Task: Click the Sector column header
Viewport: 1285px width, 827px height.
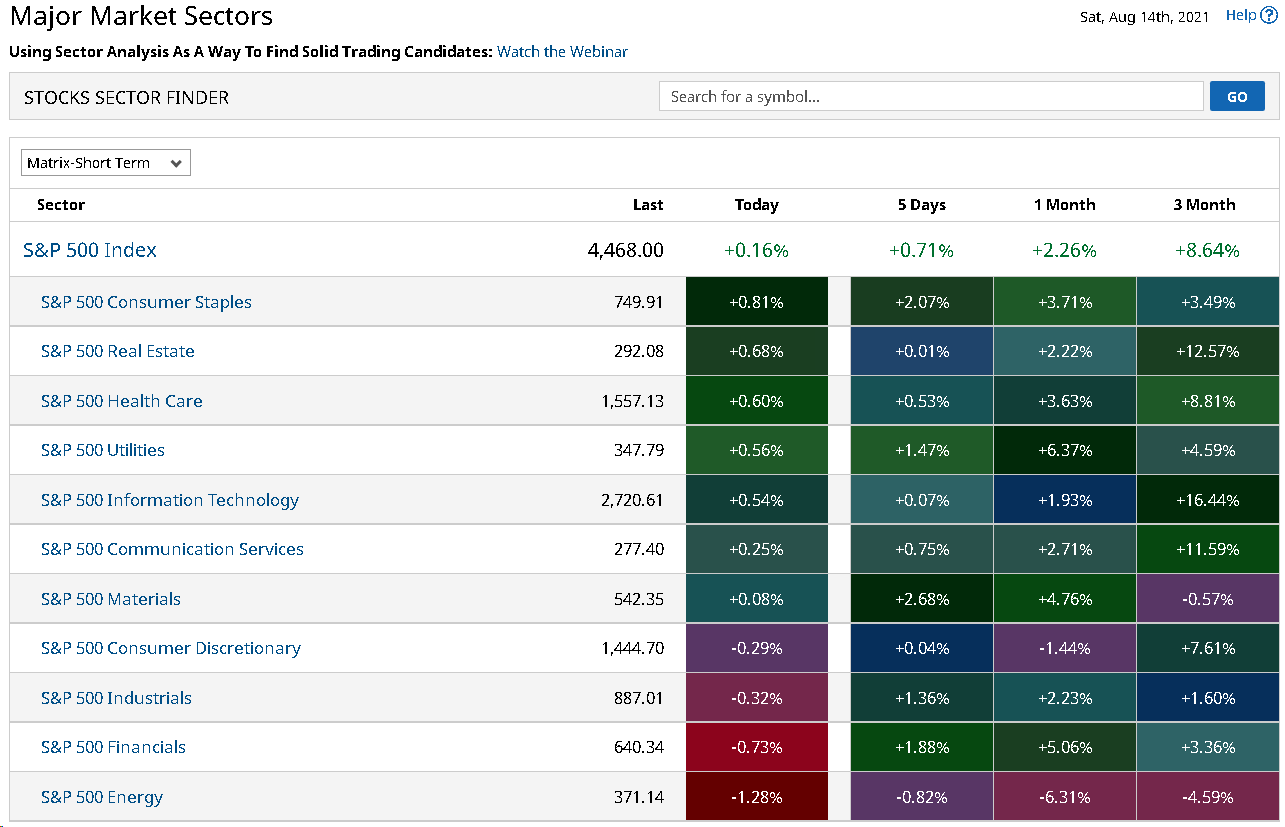Action: pos(61,205)
